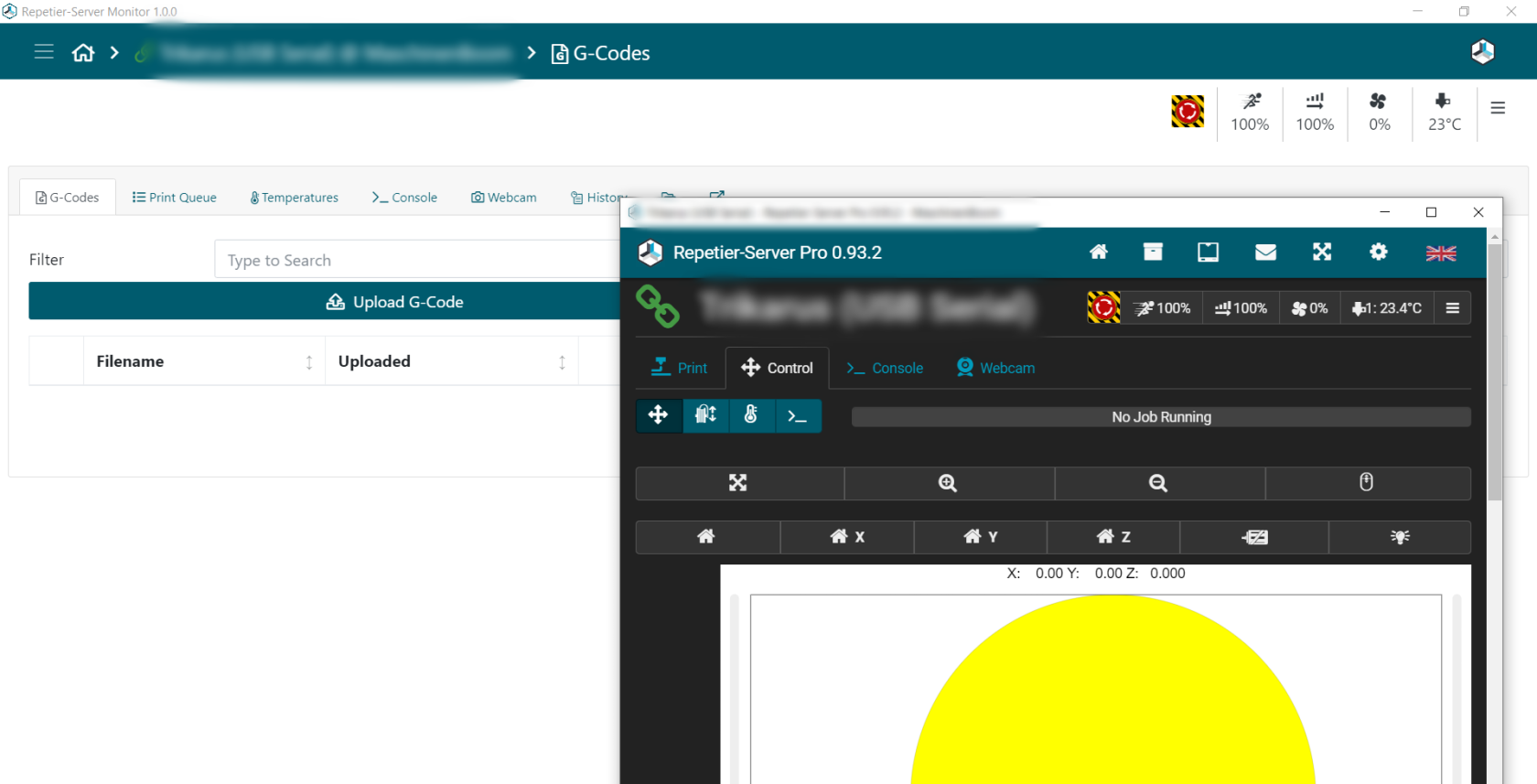The height and width of the screenshot is (784, 1537).
Task: Toggle mouse control mode for bed view
Action: coord(1368,483)
